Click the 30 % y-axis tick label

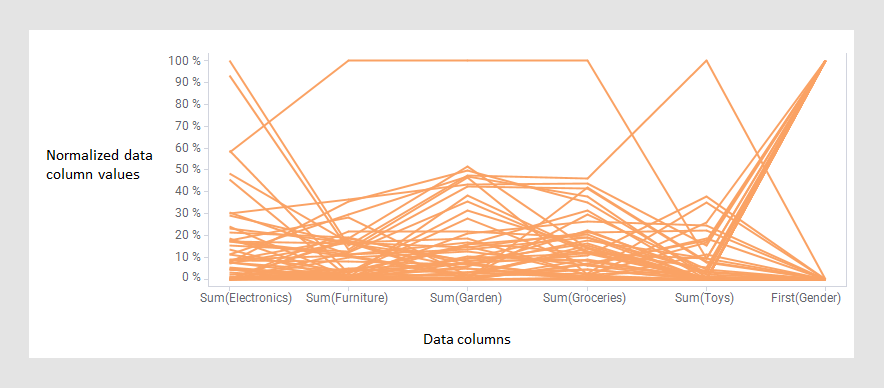(x=187, y=213)
